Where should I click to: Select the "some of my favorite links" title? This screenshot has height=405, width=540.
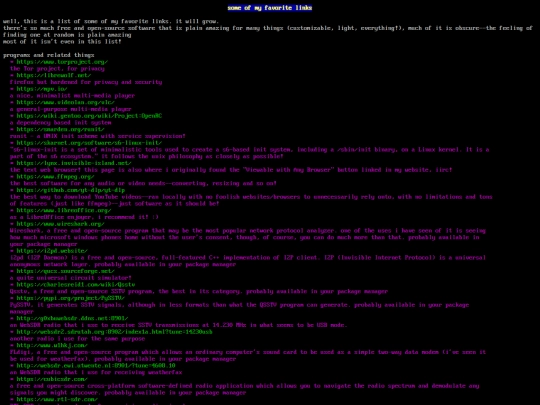270,8
